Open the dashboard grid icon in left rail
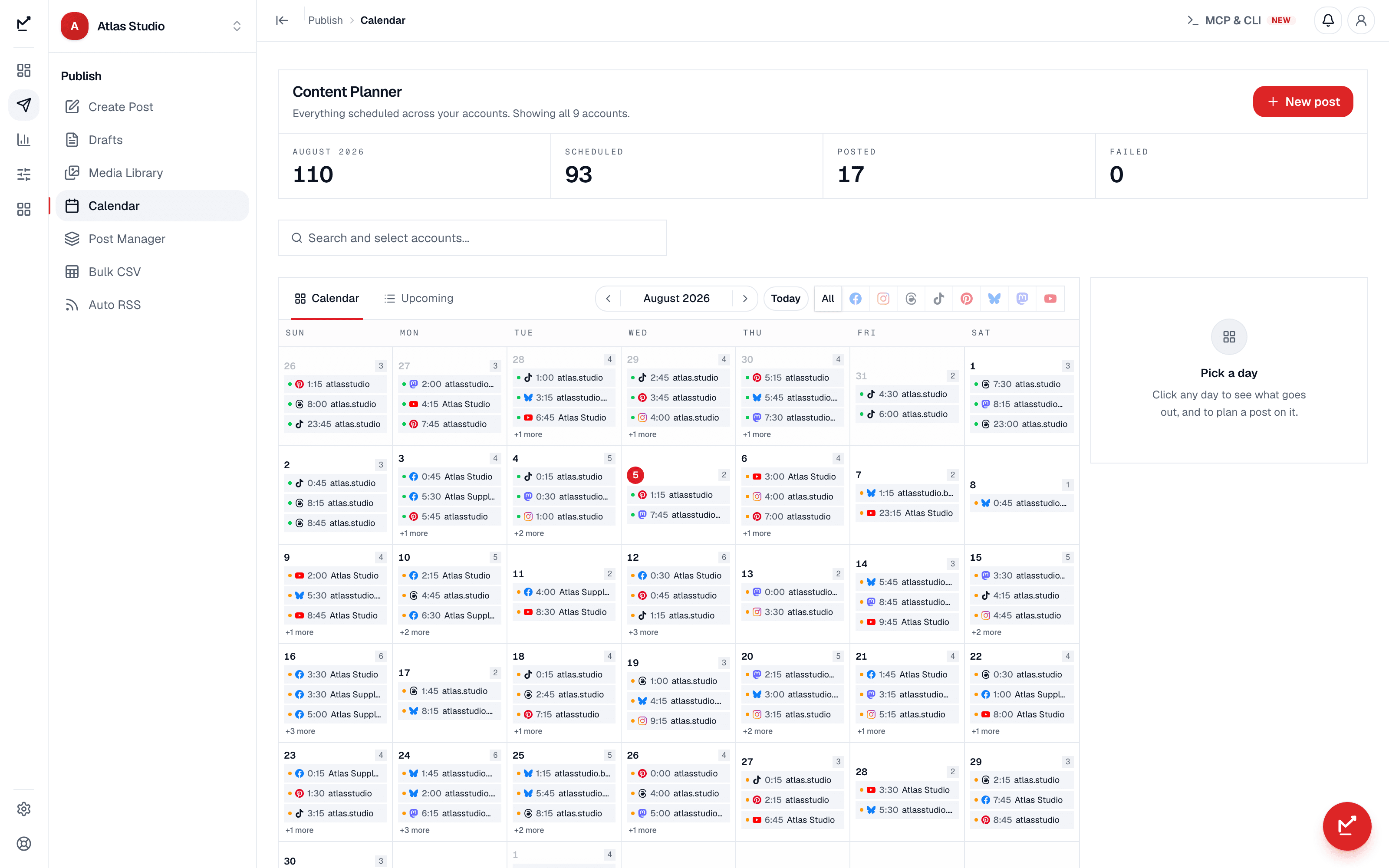This screenshot has width=1389, height=868. [23, 70]
